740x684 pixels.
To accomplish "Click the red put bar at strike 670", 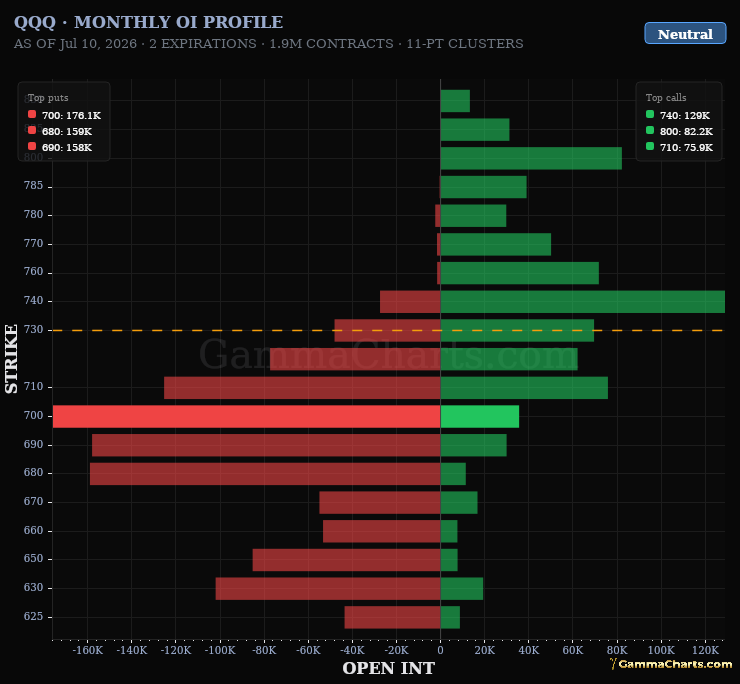I will pyautogui.click(x=380, y=503).
